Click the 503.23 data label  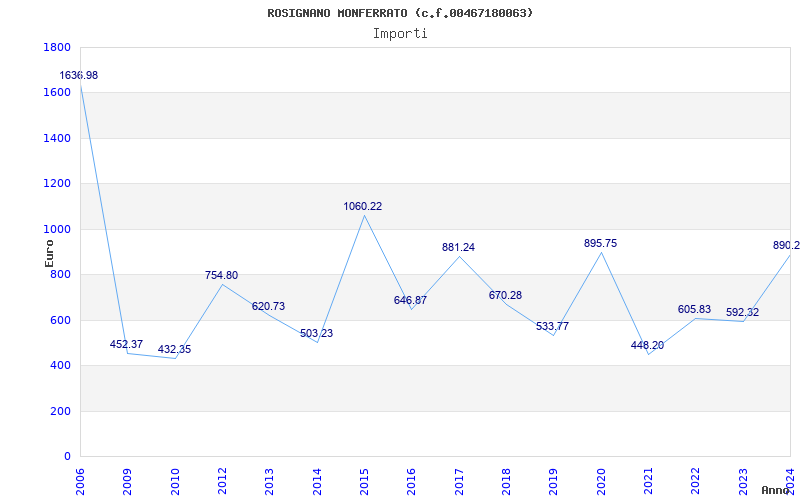pos(316,334)
